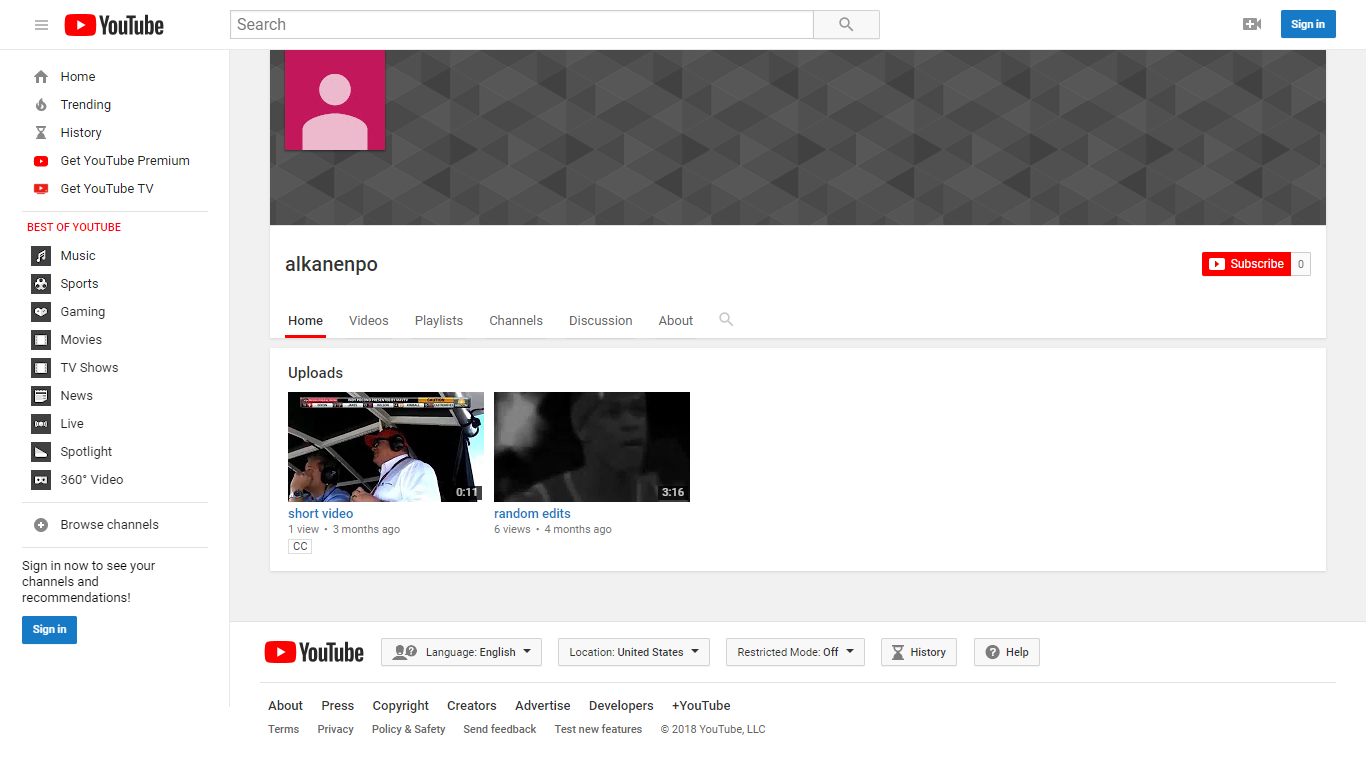
Task: Click the footer Developers link
Action: point(621,706)
